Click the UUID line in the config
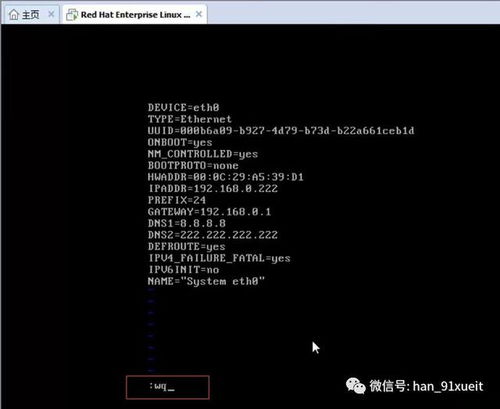 [x=281, y=130]
